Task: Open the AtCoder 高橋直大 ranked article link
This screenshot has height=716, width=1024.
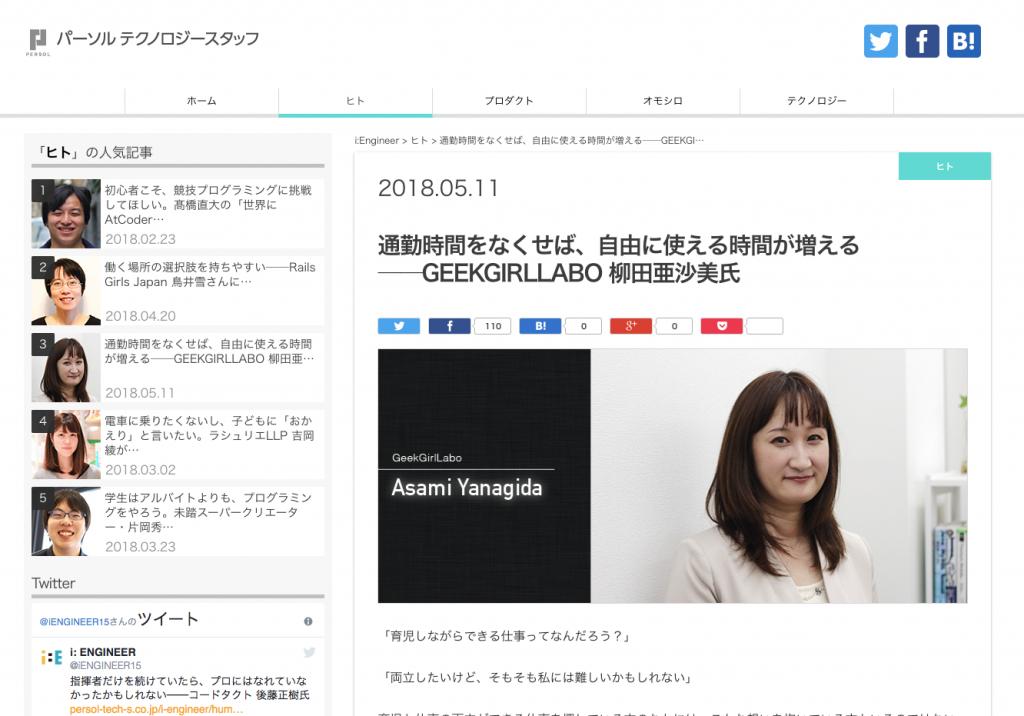Action: point(208,204)
